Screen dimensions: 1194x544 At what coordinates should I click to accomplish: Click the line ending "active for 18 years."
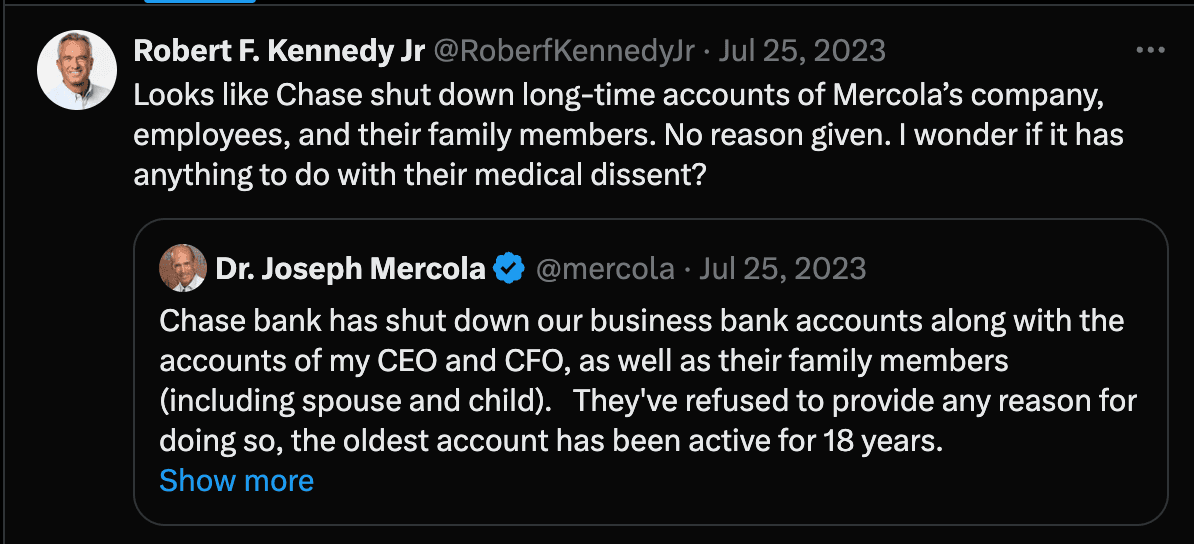tap(551, 441)
